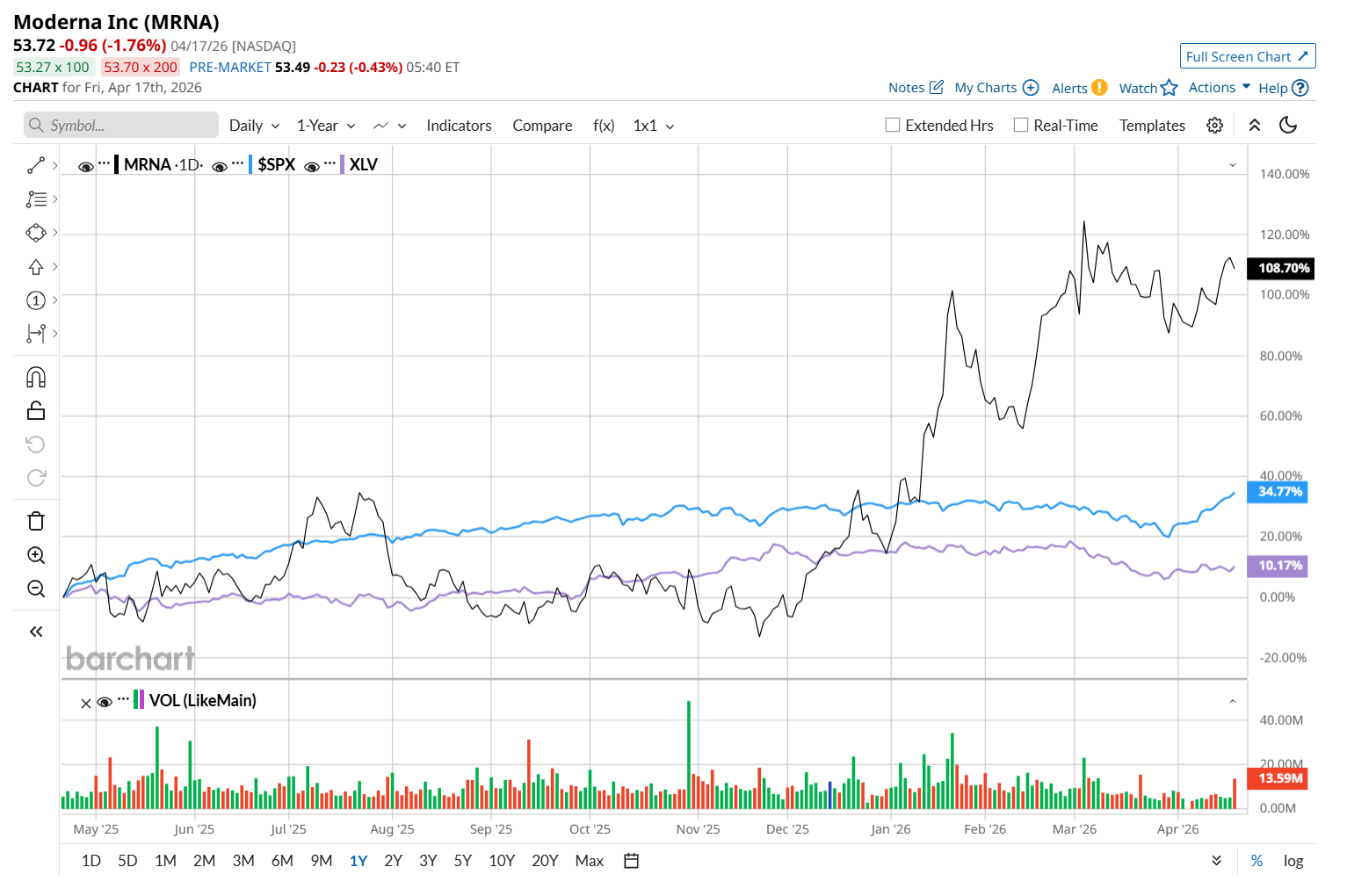The width and height of the screenshot is (1347, 896).
Task: Collapse the chart toolbar with double chevron
Action: (x=1255, y=126)
